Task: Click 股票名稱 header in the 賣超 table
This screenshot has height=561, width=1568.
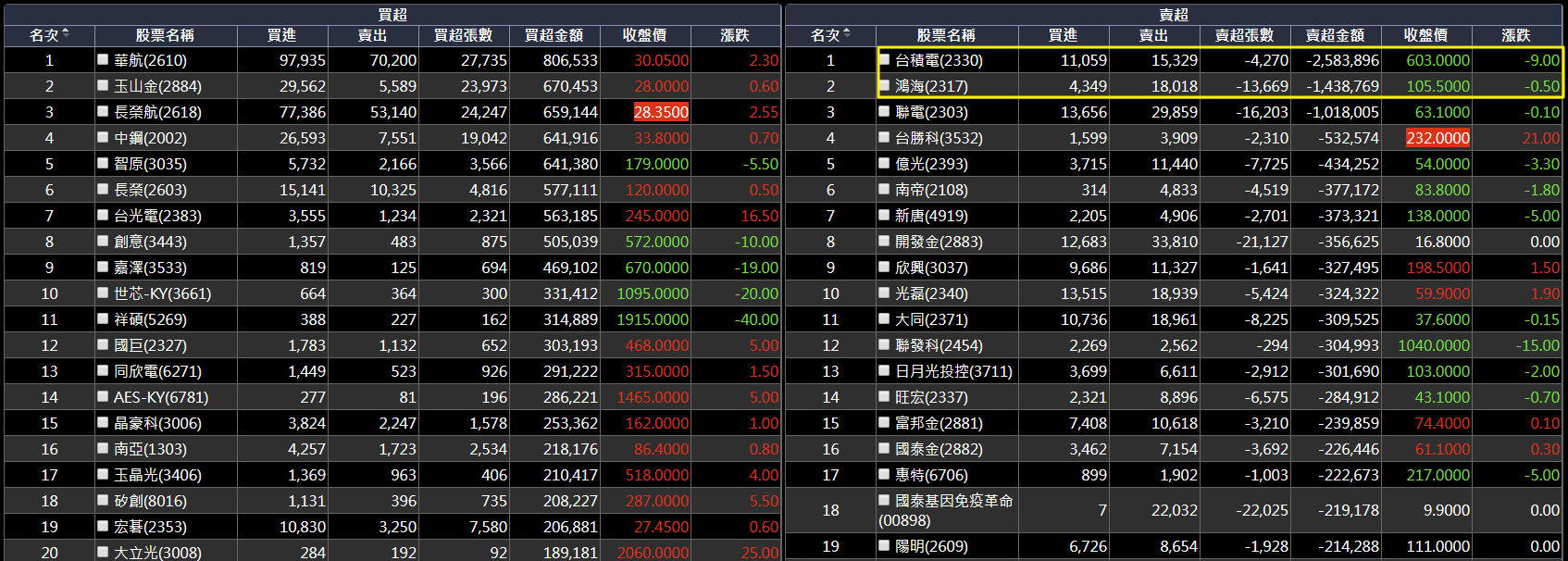Action: click(x=946, y=35)
